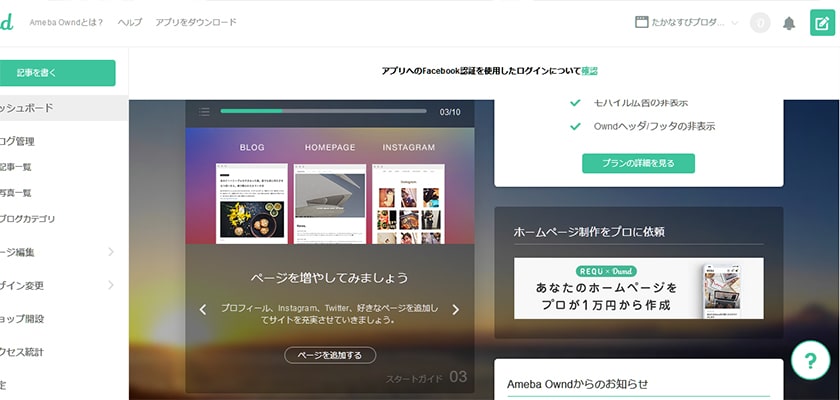Viewport: 840px width, 400px height.
Task: Click the Ameba Owndからのお知らせ heading
Action: coord(578,384)
